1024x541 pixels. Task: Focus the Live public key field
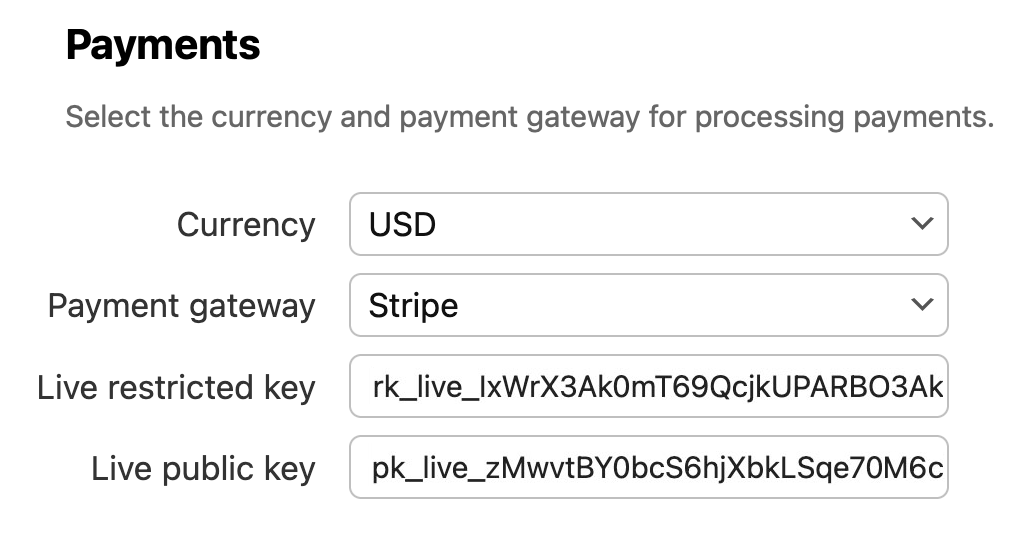coord(648,468)
